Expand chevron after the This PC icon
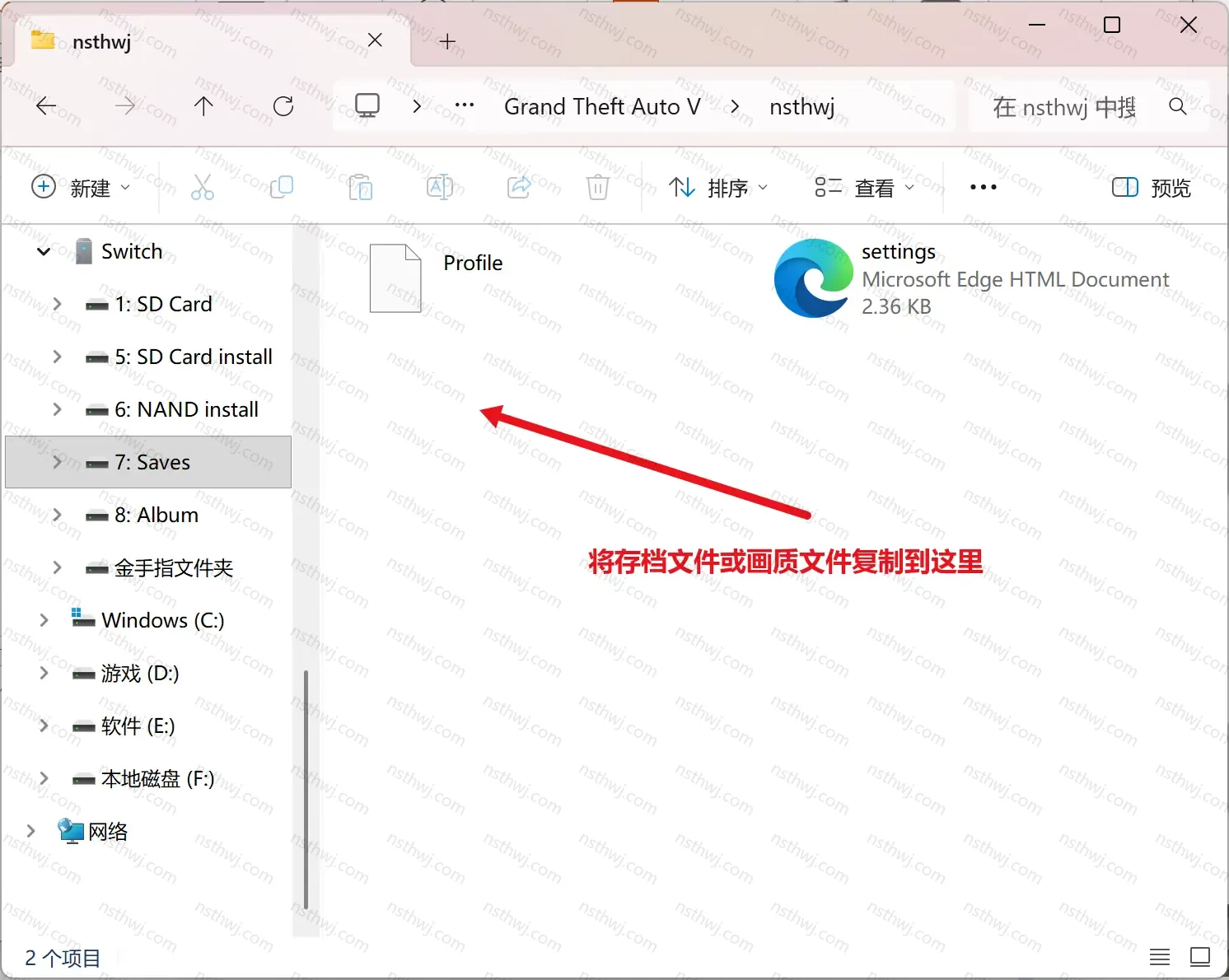1229x980 pixels. click(x=417, y=106)
